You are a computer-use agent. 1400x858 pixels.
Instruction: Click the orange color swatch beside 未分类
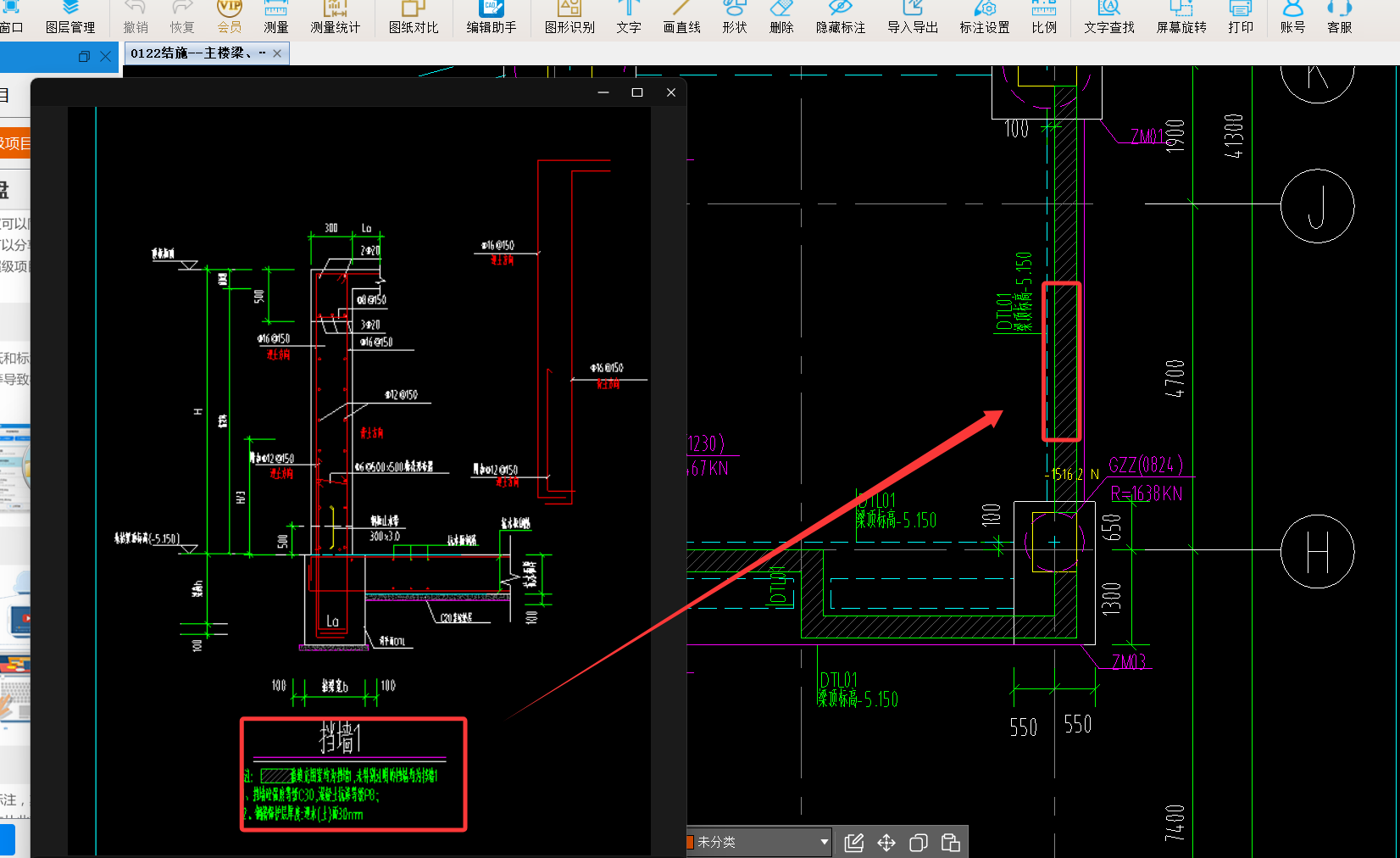690,842
